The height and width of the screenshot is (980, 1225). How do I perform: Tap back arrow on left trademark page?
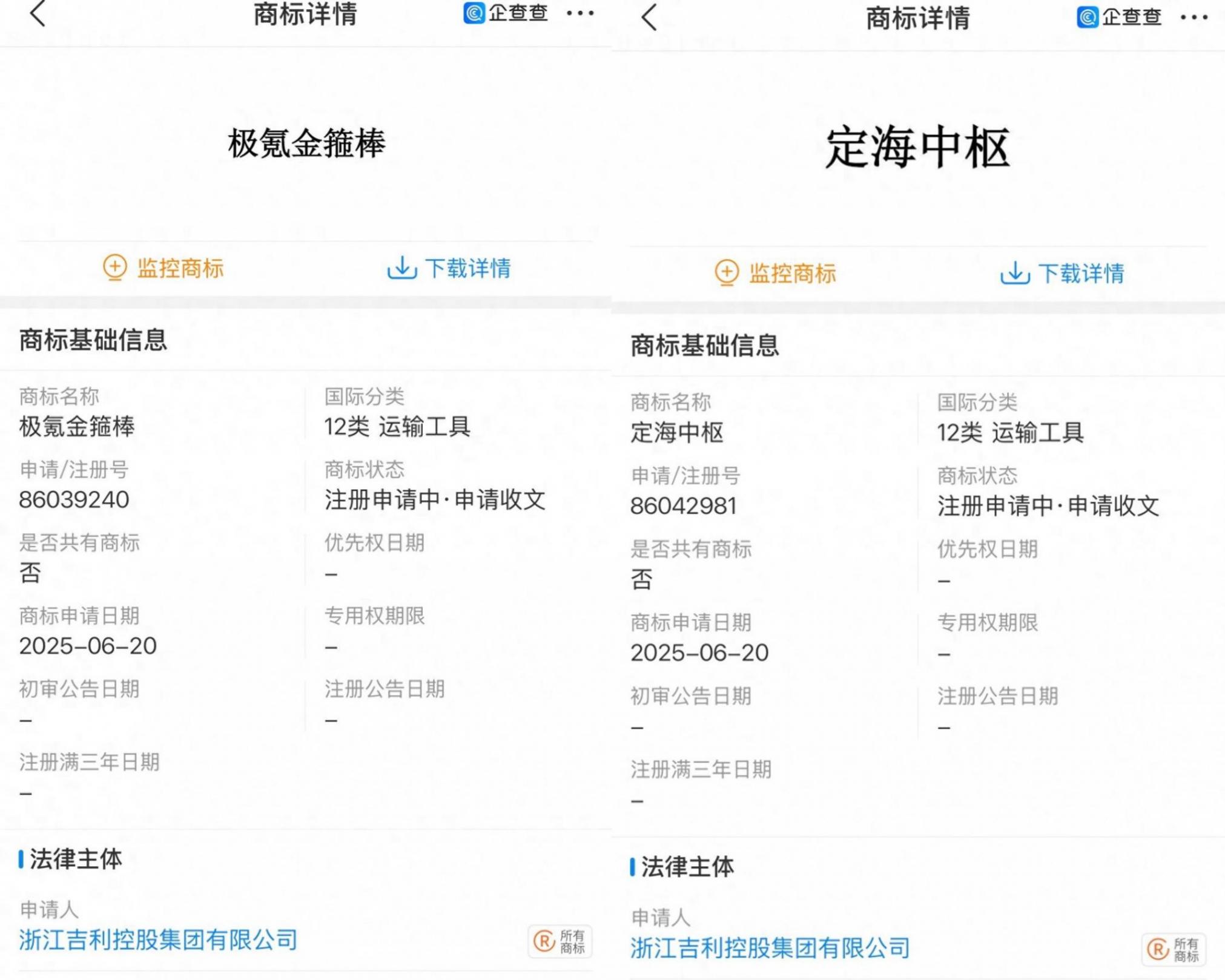pos(38,13)
